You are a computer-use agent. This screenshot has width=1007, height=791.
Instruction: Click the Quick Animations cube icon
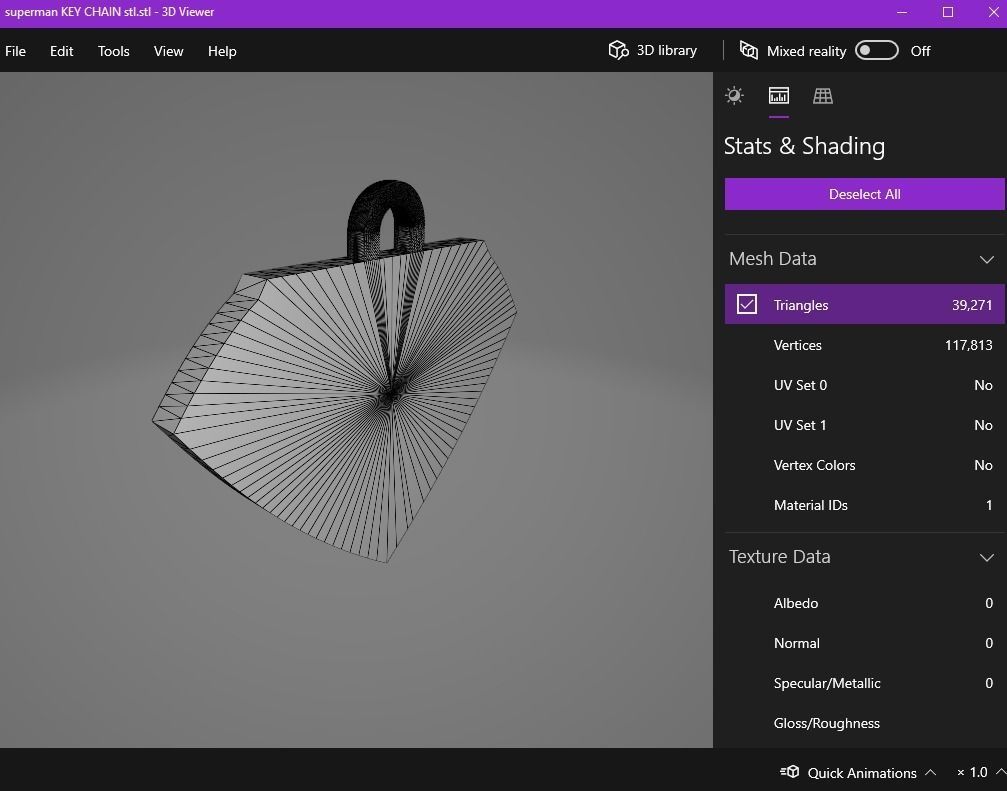(789, 772)
